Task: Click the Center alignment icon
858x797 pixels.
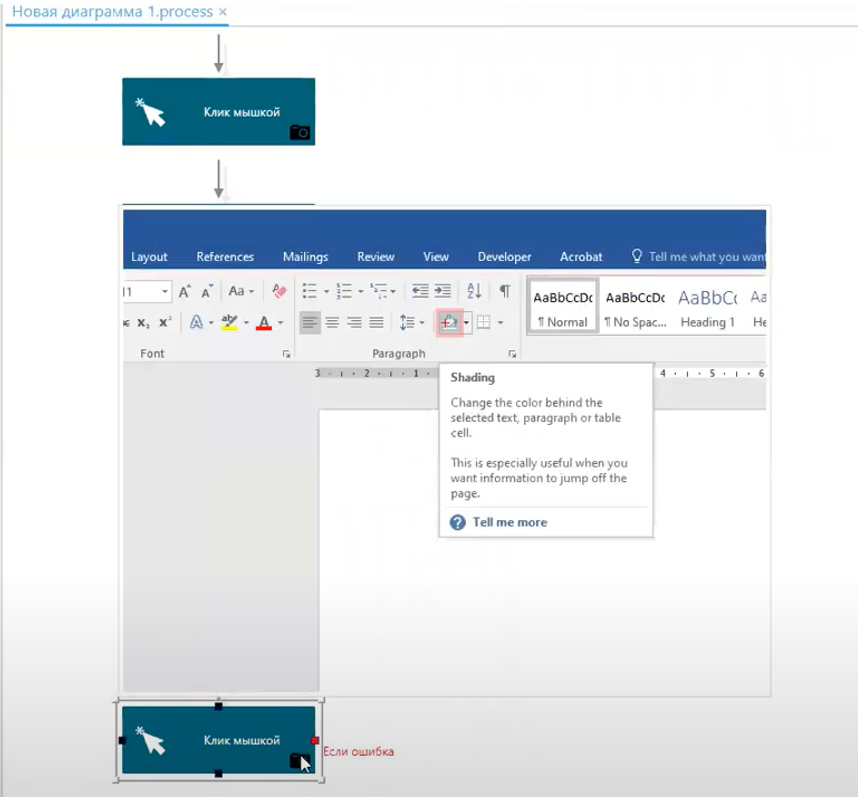Action: [x=333, y=322]
